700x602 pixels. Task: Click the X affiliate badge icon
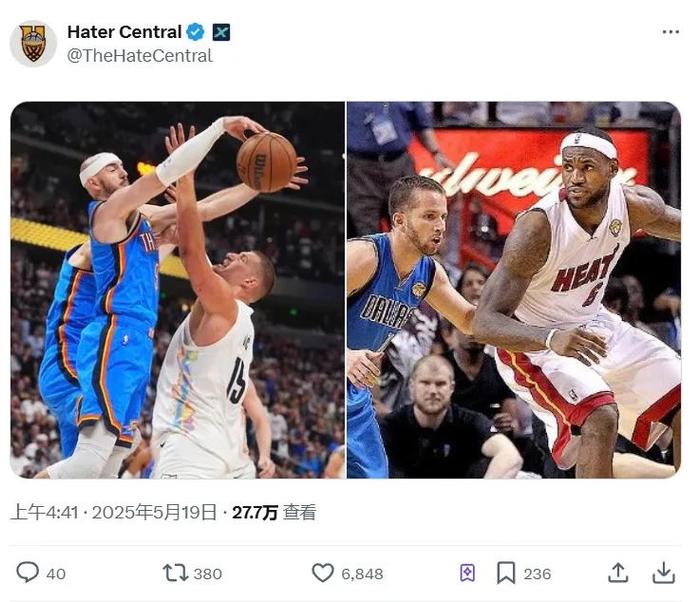(221, 32)
